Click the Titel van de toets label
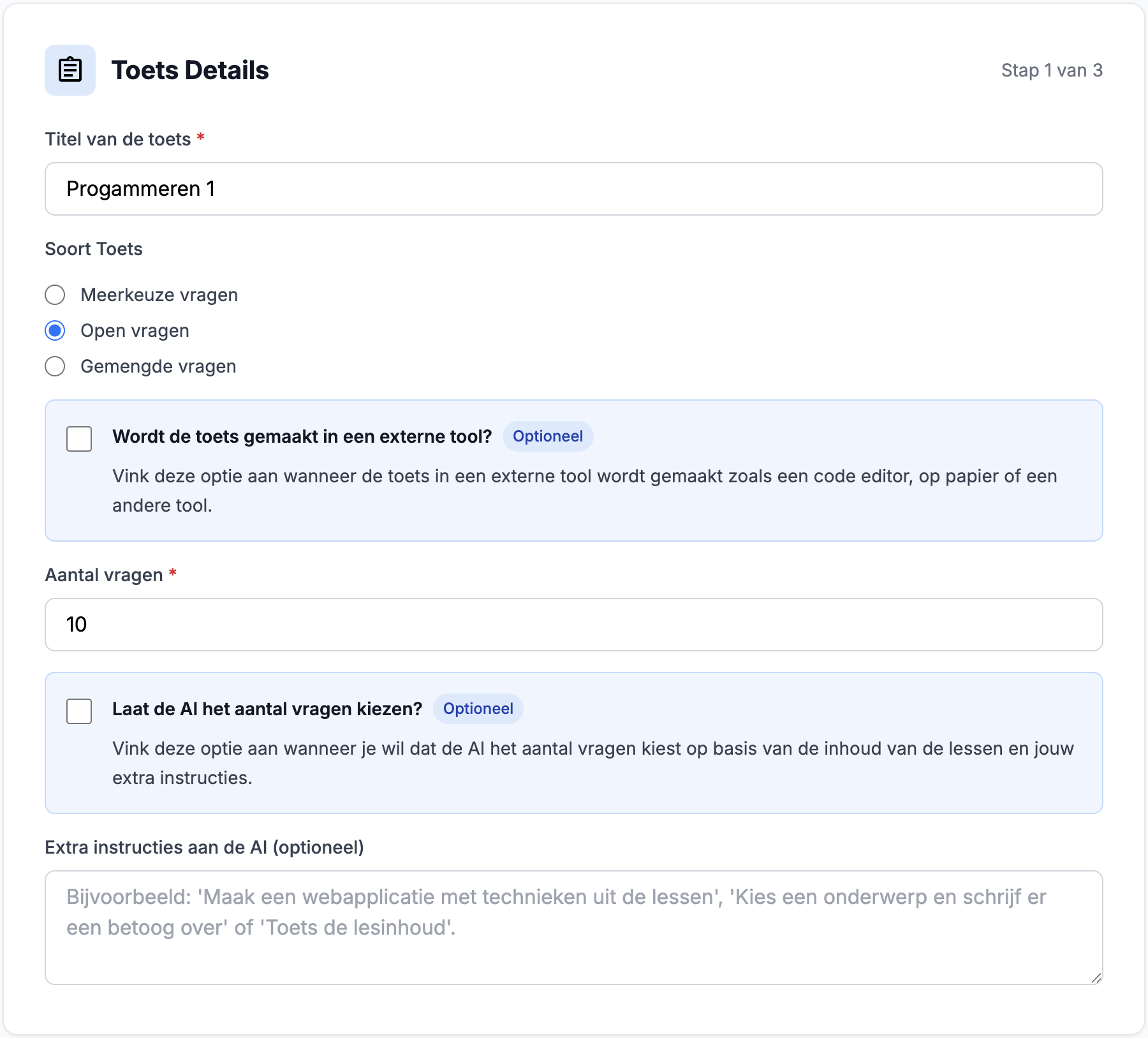The height and width of the screenshot is (1038, 1148). point(118,138)
